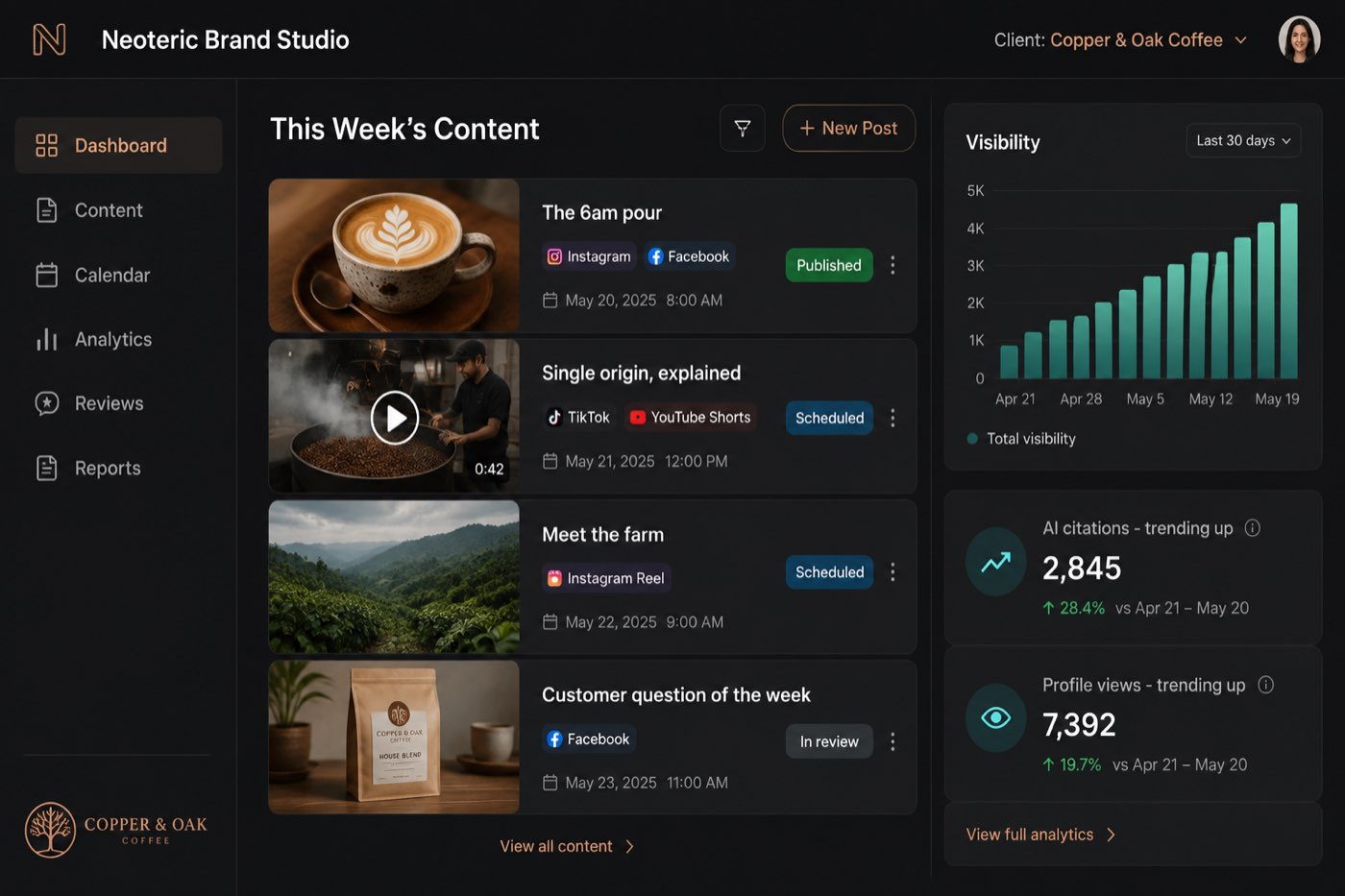Click the Content document icon
This screenshot has width=1345, height=896.
[x=46, y=210]
